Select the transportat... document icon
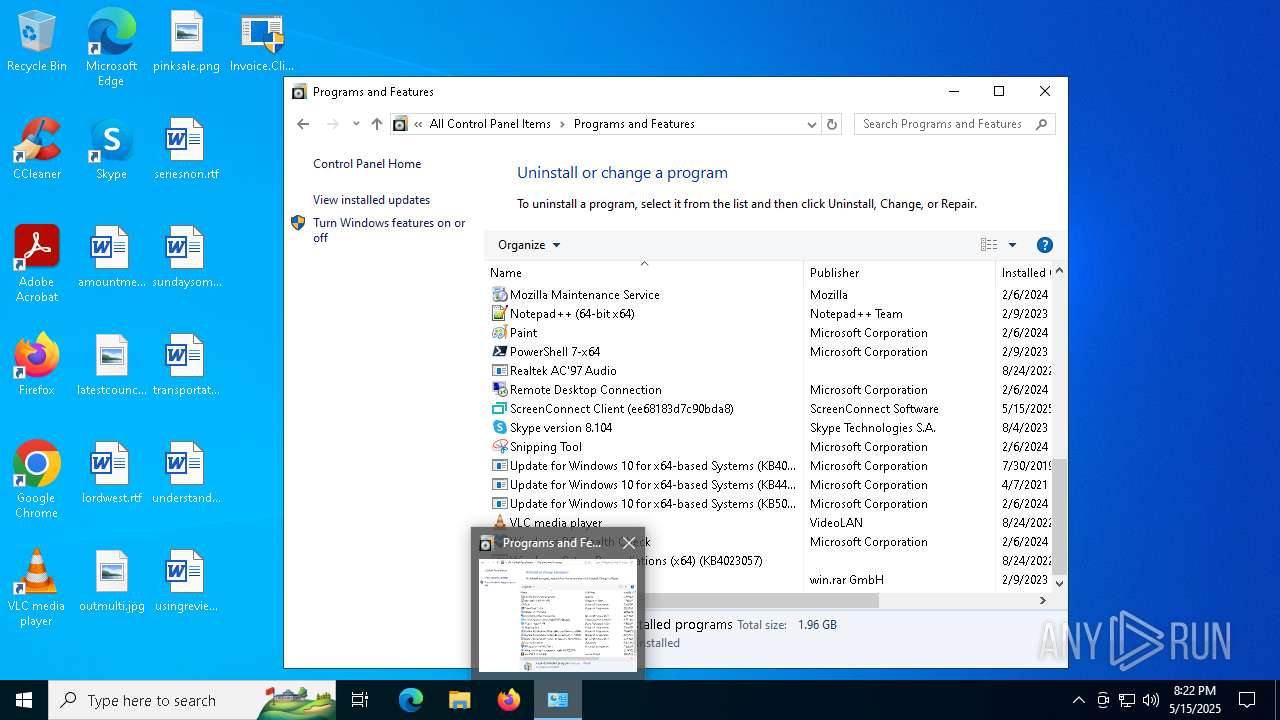The height and width of the screenshot is (720, 1280). pos(186,366)
